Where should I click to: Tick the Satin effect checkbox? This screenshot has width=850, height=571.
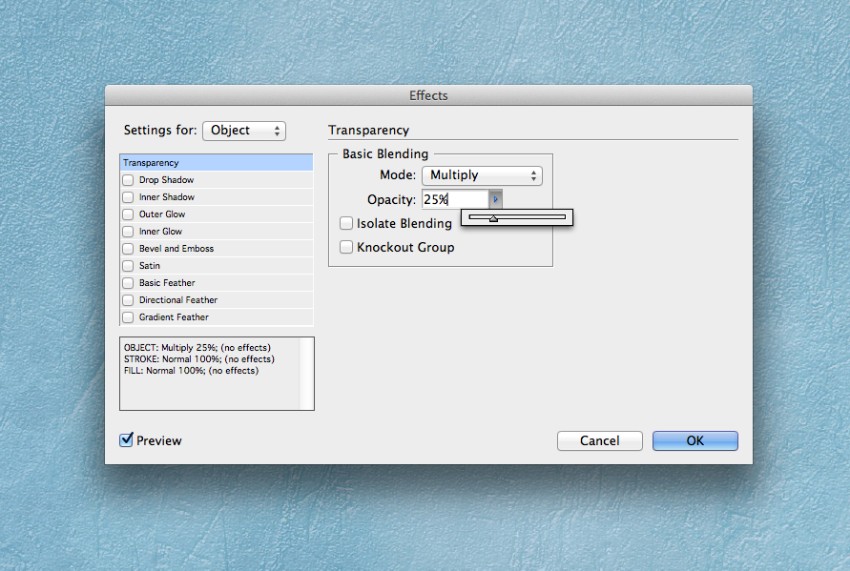(x=128, y=266)
